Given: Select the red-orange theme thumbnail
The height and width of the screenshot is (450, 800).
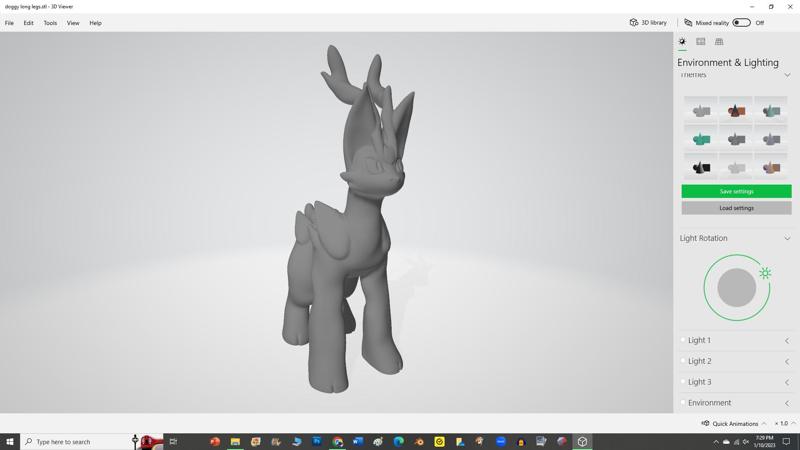Looking at the screenshot, I should (736, 110).
